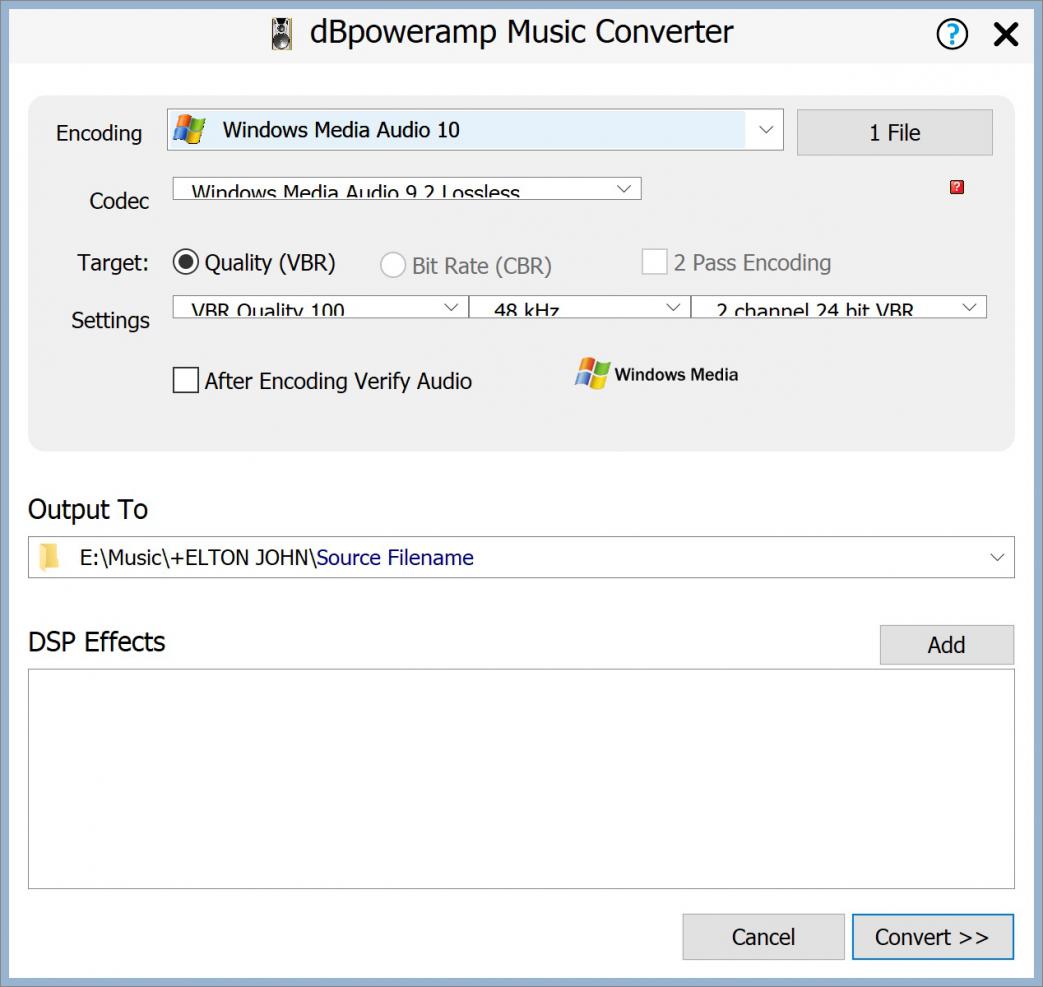Select Quality (VBR) radio button
Viewport: 1043px width, 987px height.
(x=186, y=263)
